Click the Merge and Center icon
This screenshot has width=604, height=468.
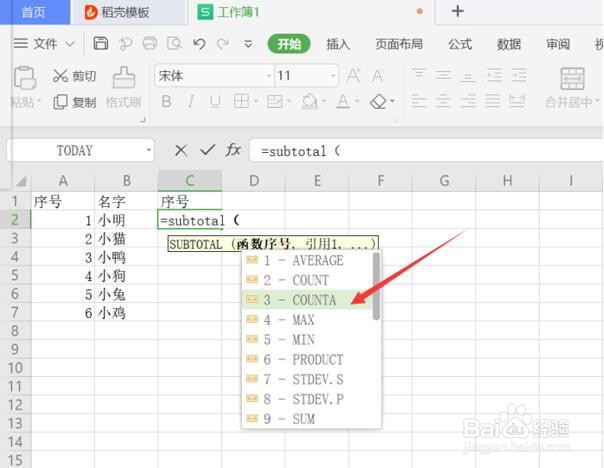[x=572, y=79]
